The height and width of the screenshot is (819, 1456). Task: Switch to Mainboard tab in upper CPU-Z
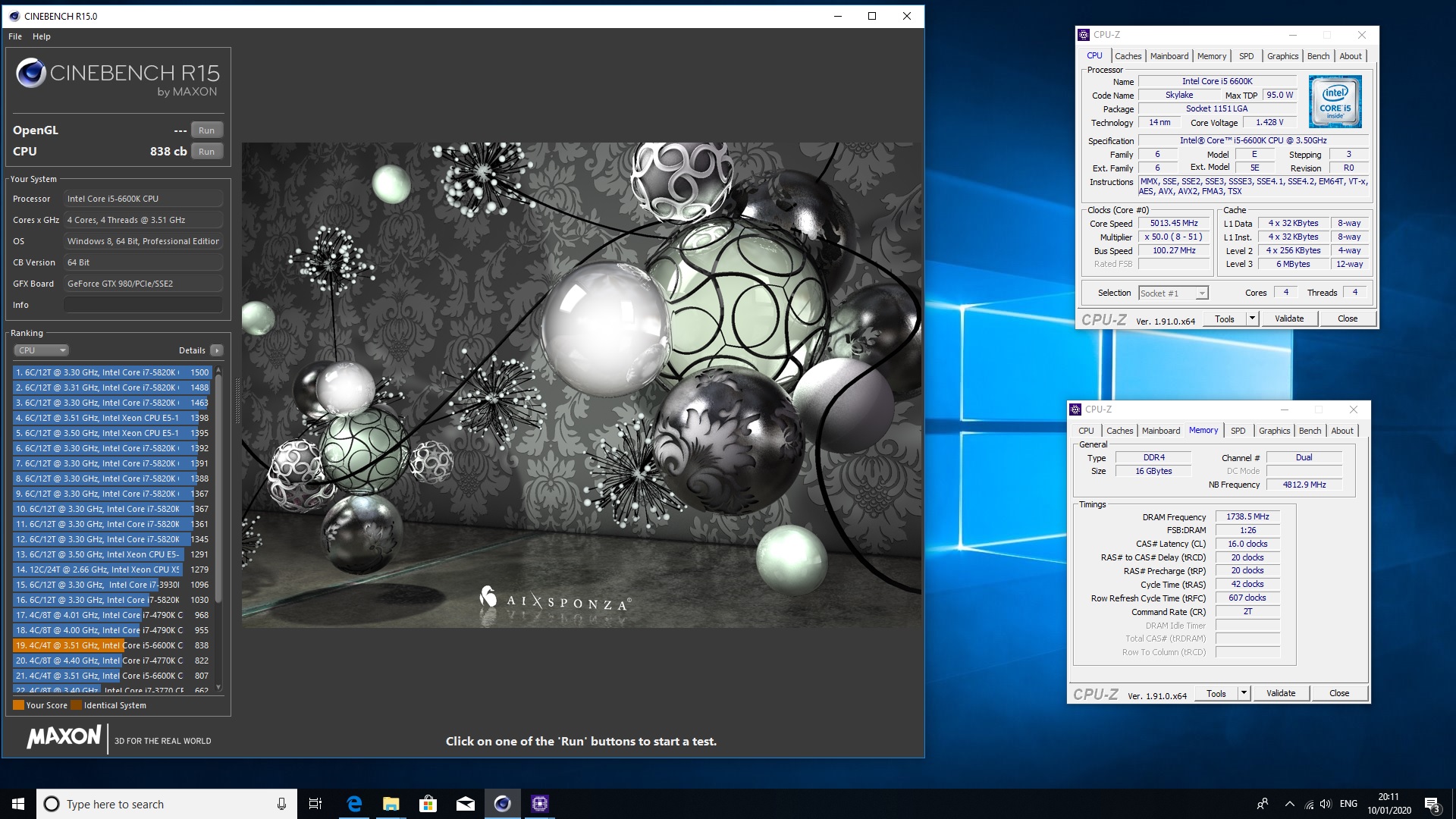(1169, 56)
